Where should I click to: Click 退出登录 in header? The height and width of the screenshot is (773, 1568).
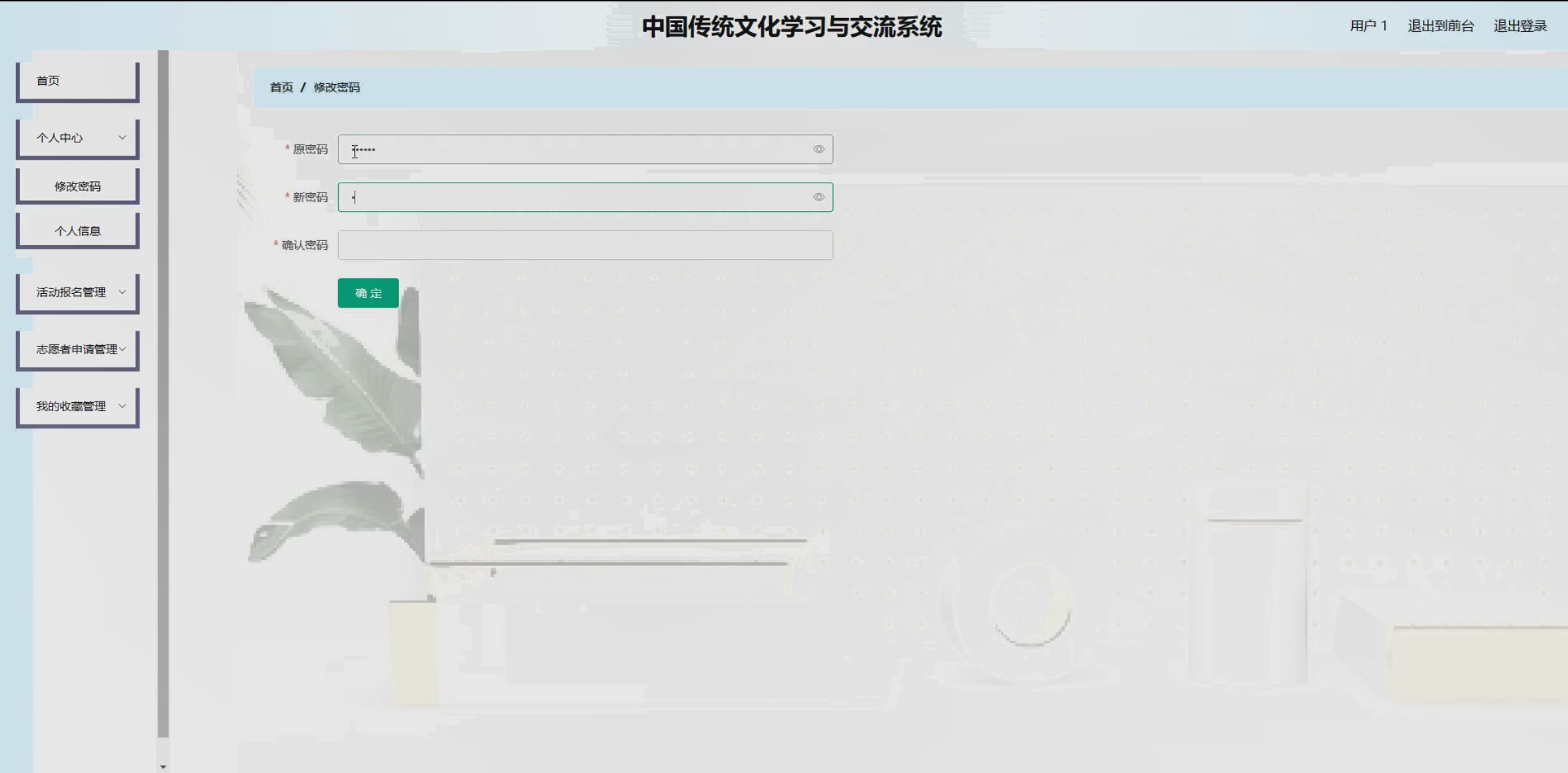pos(1520,26)
